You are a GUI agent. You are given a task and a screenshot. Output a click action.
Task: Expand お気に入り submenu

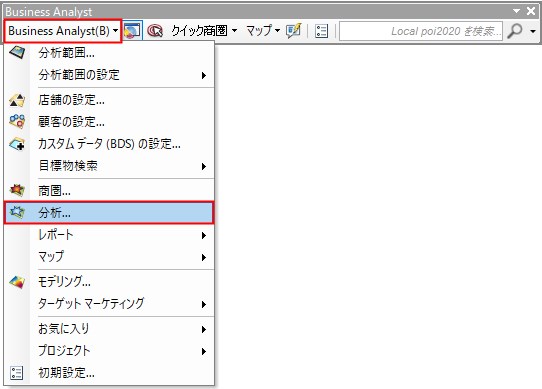pyautogui.click(x=109, y=329)
